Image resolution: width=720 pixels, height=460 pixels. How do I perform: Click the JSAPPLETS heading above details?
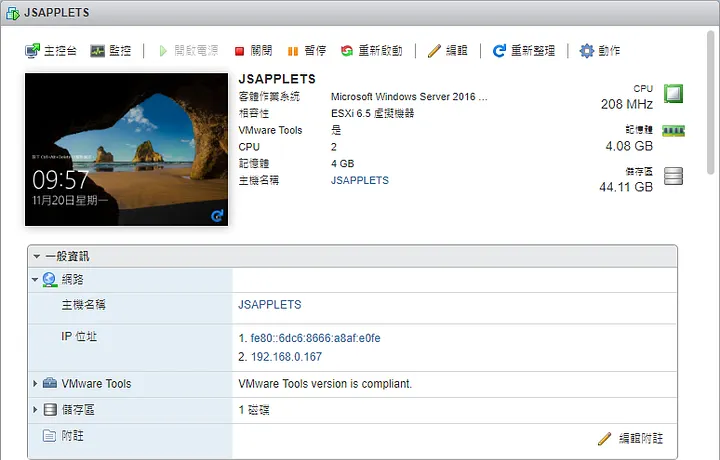(x=277, y=79)
